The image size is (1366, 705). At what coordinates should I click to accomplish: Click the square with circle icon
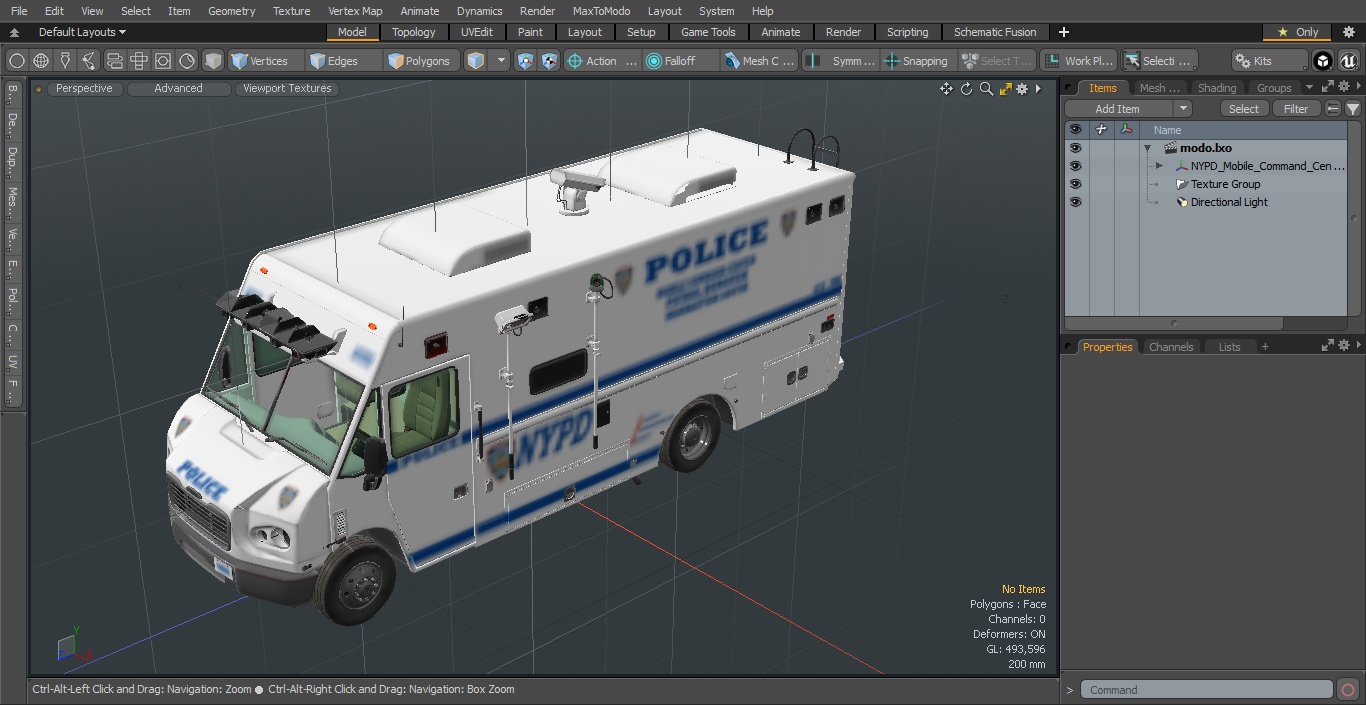tap(163, 61)
